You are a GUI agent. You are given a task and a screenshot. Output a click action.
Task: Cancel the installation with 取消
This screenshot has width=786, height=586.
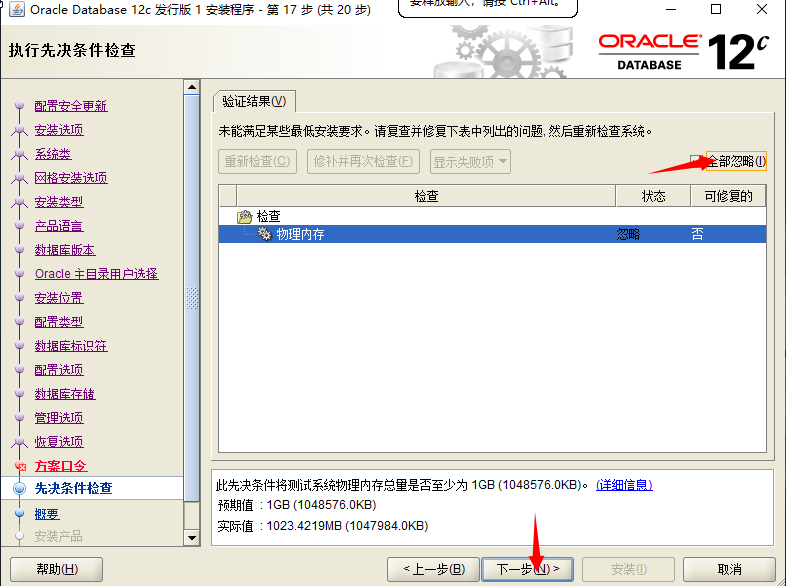pyautogui.click(x=729, y=569)
